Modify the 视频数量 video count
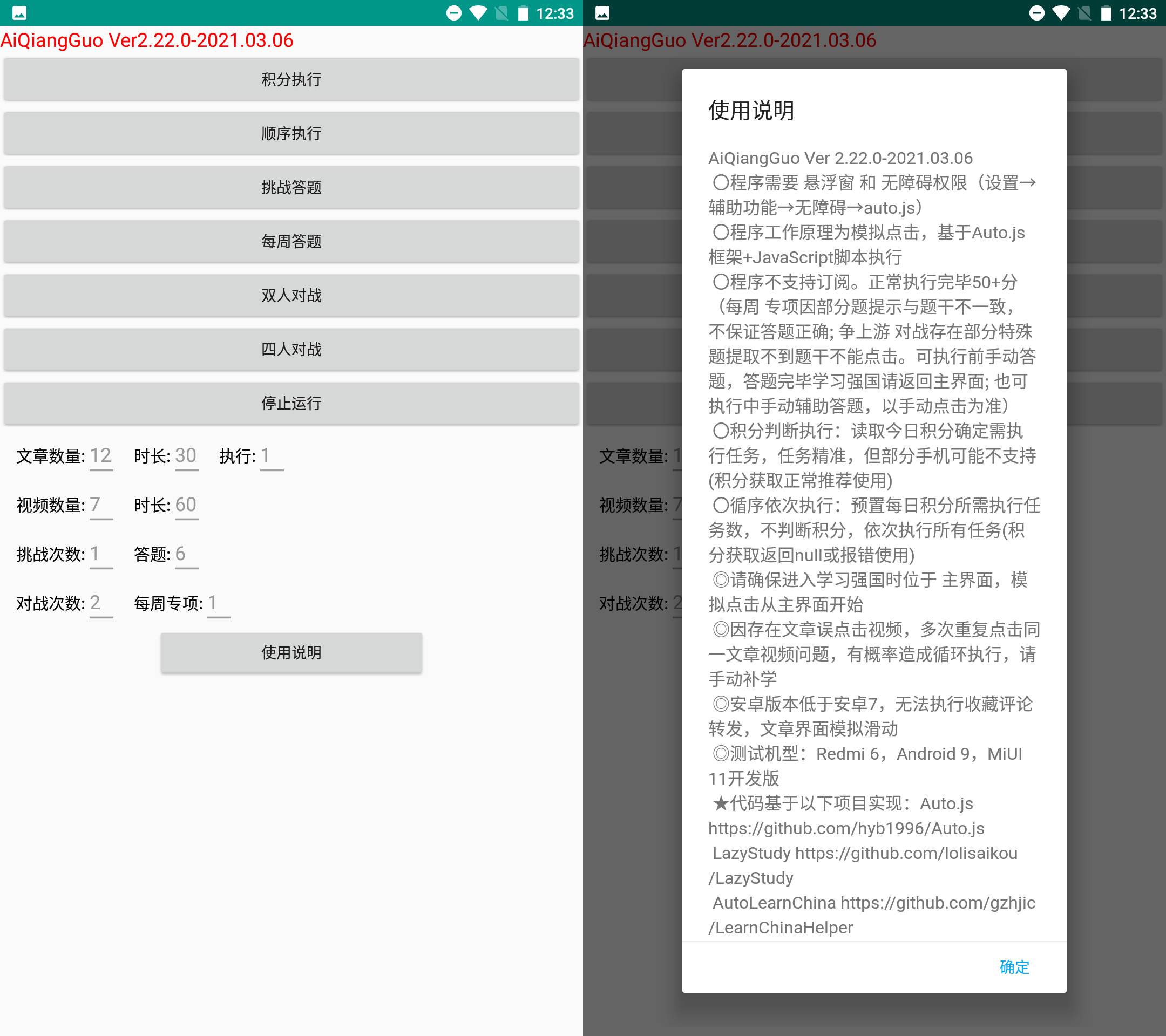Viewport: 1166px width, 1036px height. 101,505
